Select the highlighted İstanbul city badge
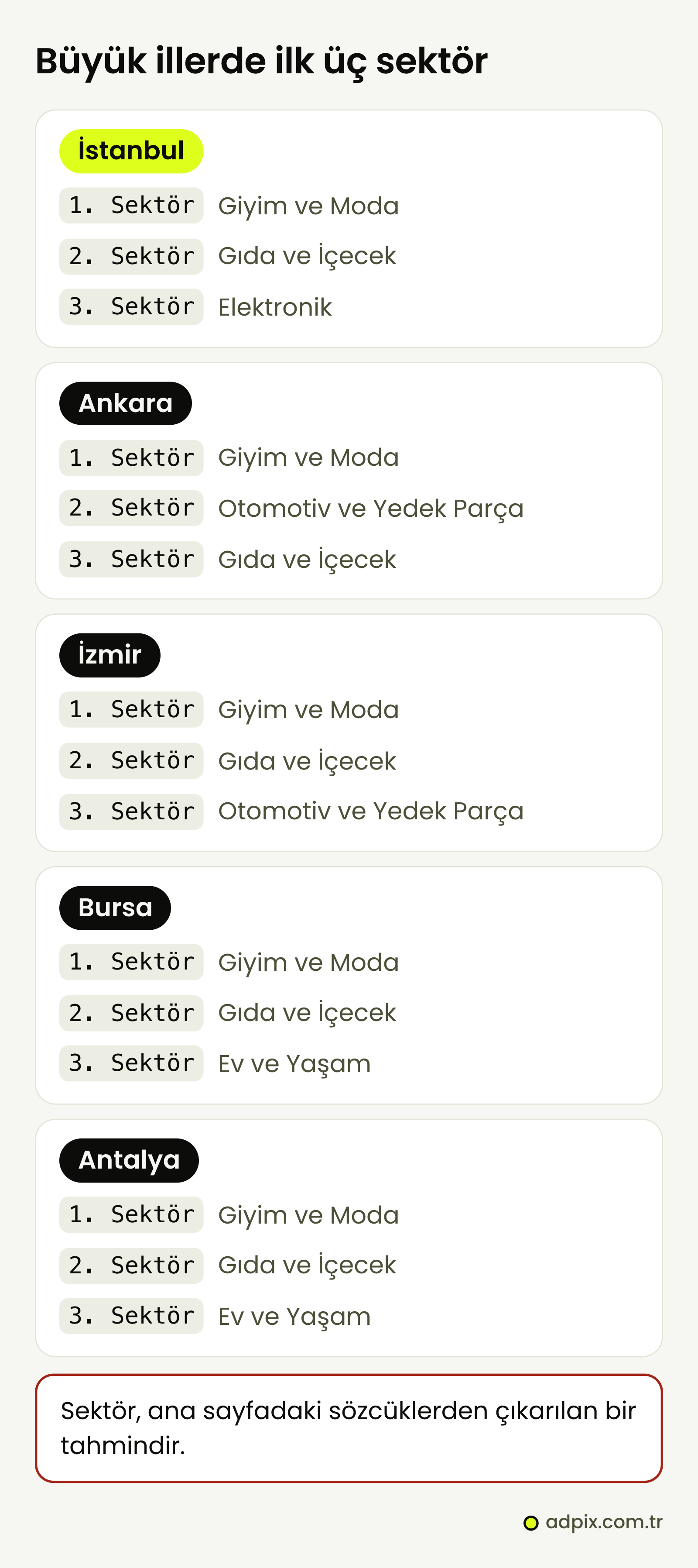This screenshot has height=1568, width=698. point(131,151)
